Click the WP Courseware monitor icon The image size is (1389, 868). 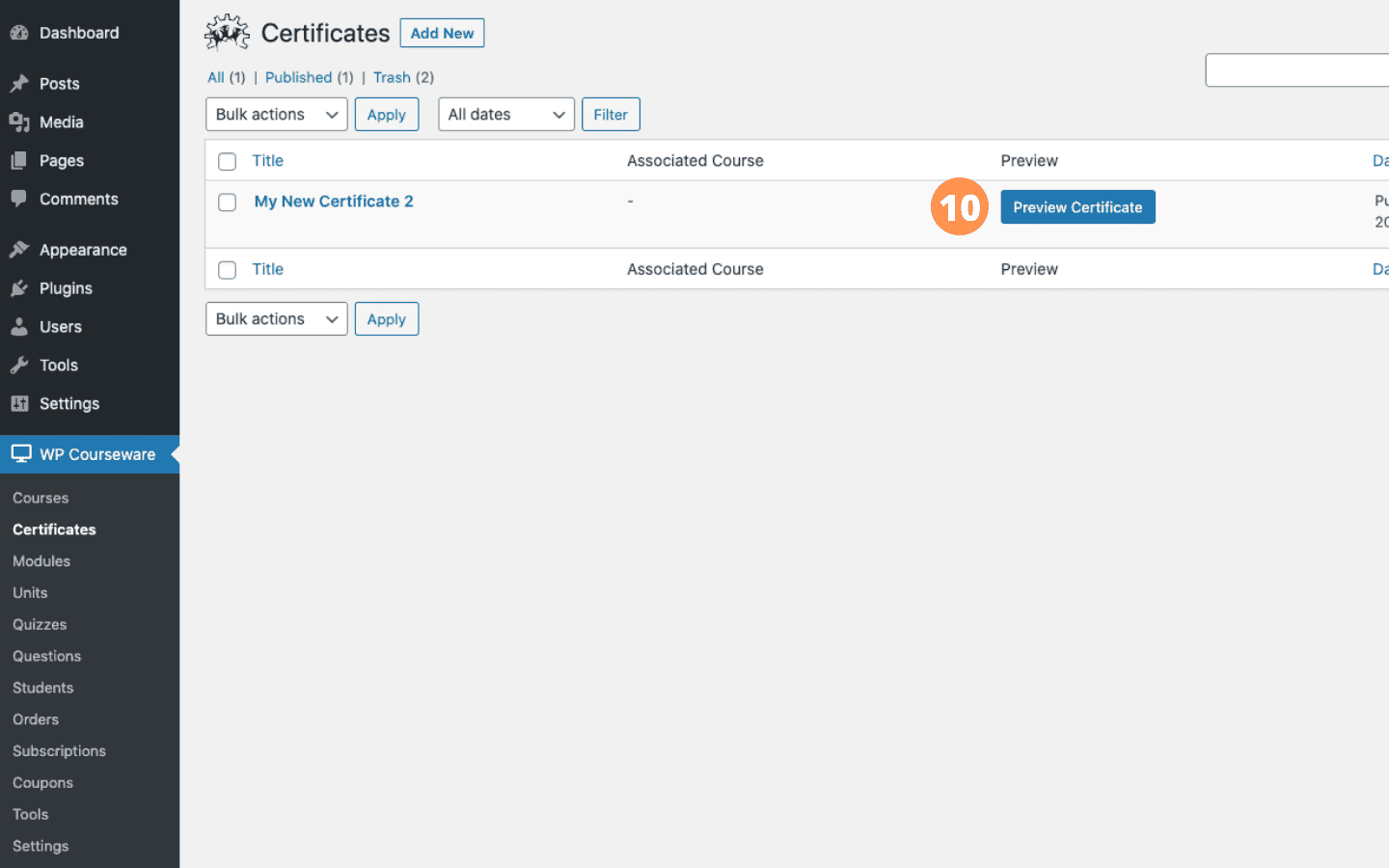[21, 453]
